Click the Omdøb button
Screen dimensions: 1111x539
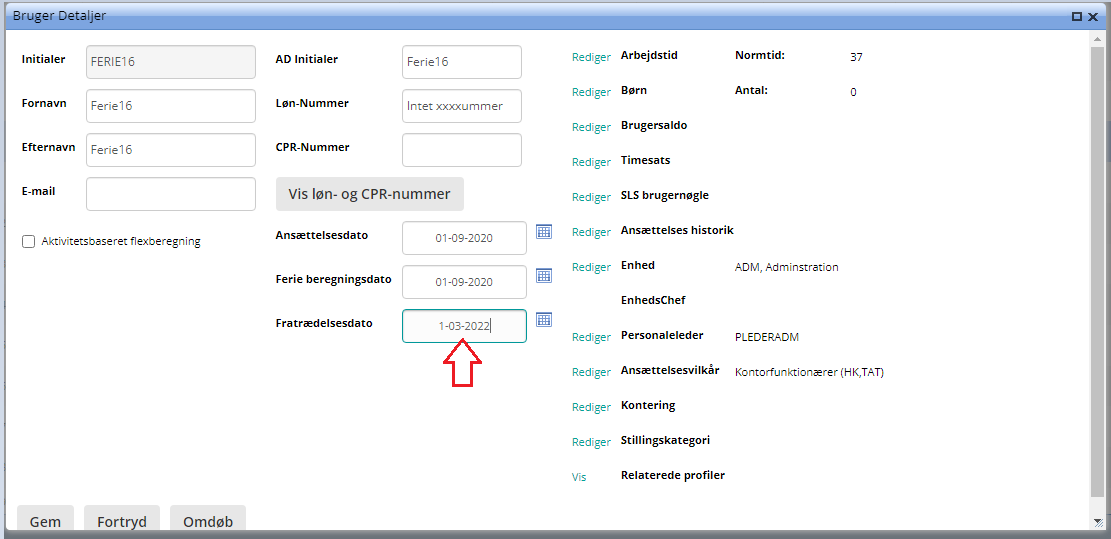click(207, 521)
